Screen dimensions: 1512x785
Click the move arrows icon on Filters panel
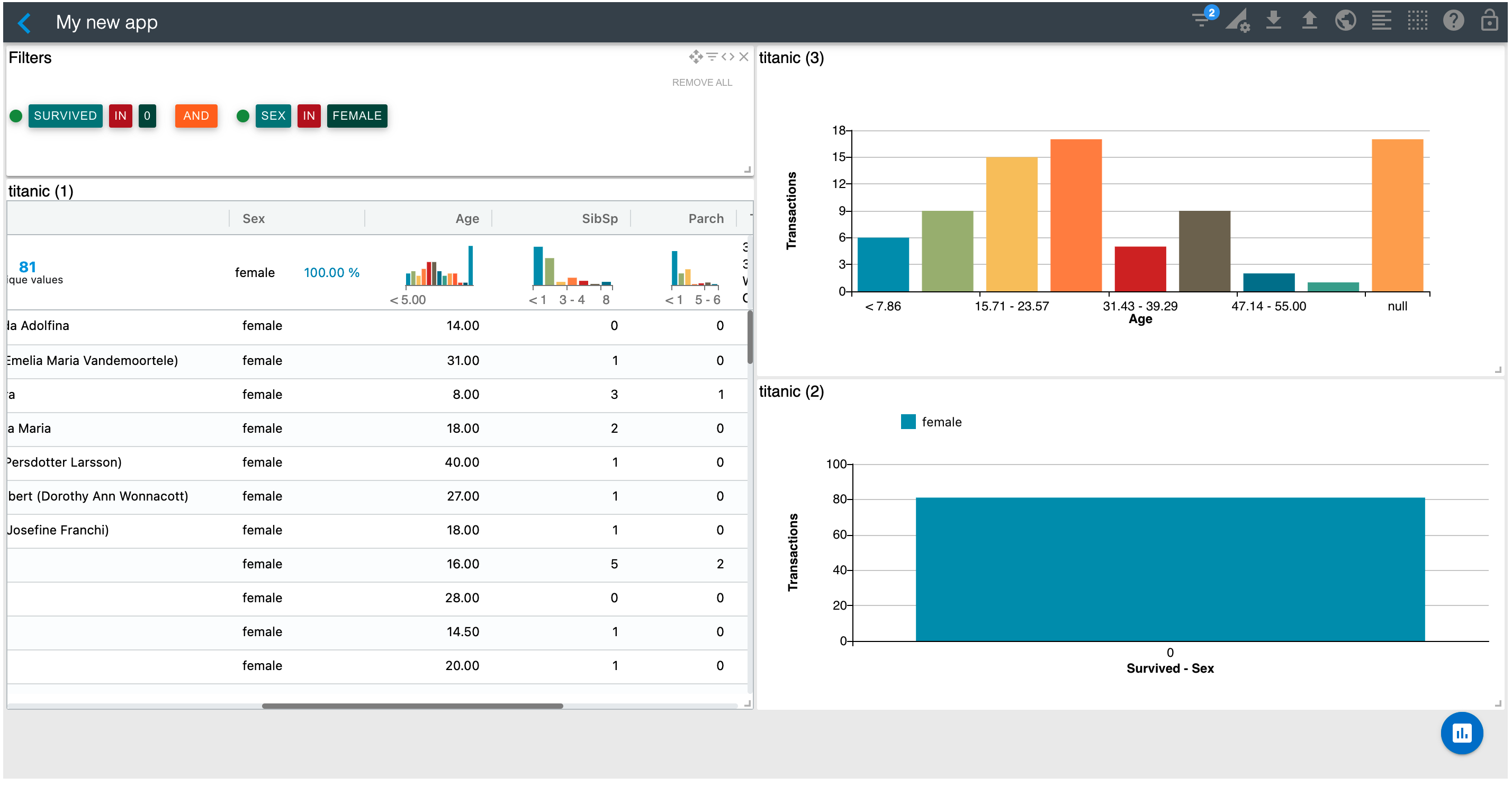coord(696,57)
